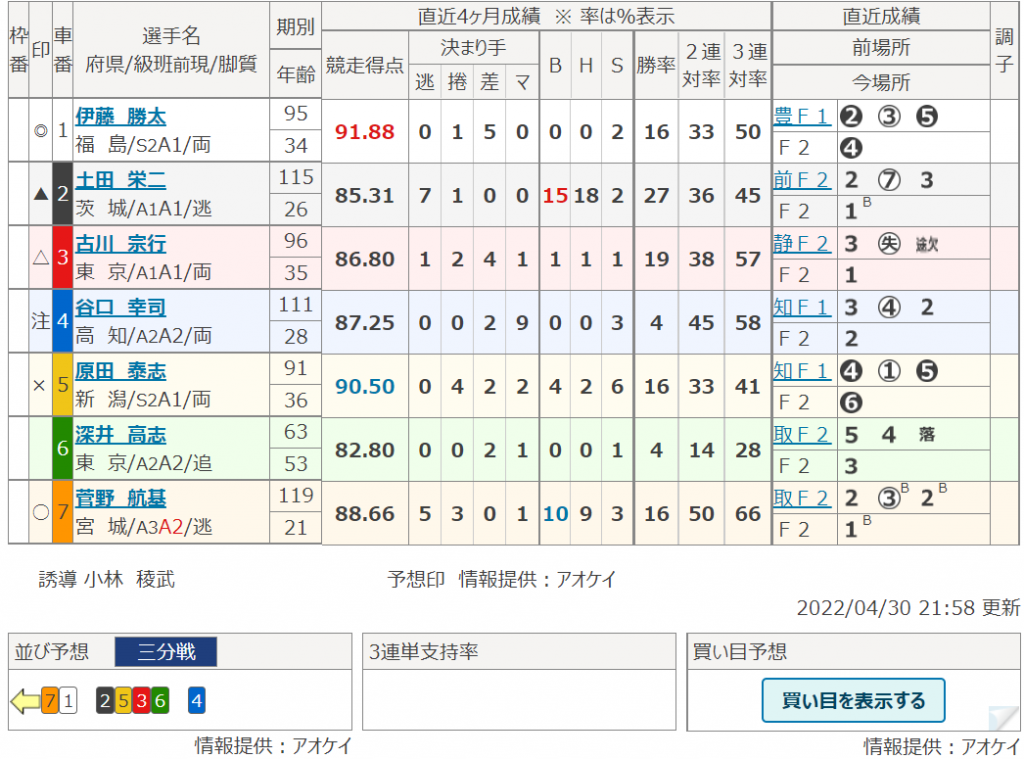Click green car number 6 cell
The image size is (1024, 759).
(x=63, y=449)
